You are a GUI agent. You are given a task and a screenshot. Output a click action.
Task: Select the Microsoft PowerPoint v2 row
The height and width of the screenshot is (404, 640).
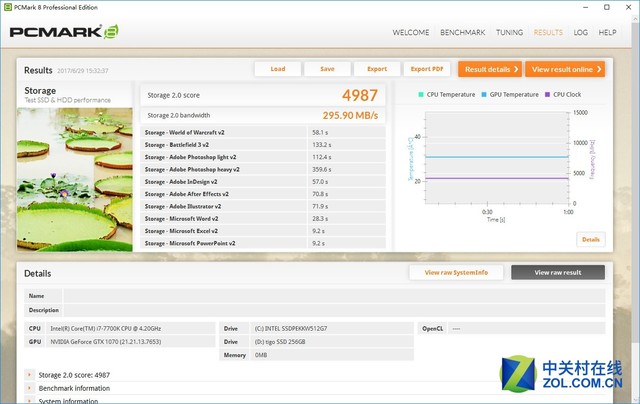pyautogui.click(x=263, y=243)
